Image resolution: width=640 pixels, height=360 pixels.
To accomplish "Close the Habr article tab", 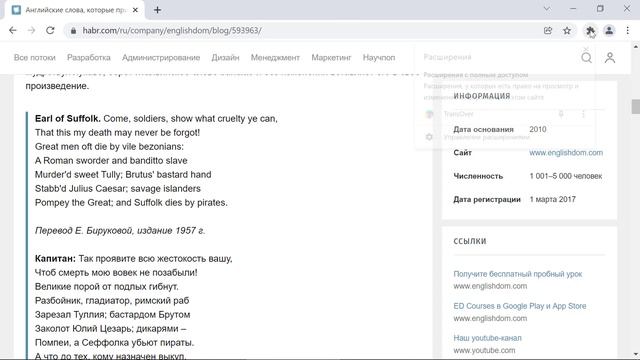I will (x=136, y=10).
